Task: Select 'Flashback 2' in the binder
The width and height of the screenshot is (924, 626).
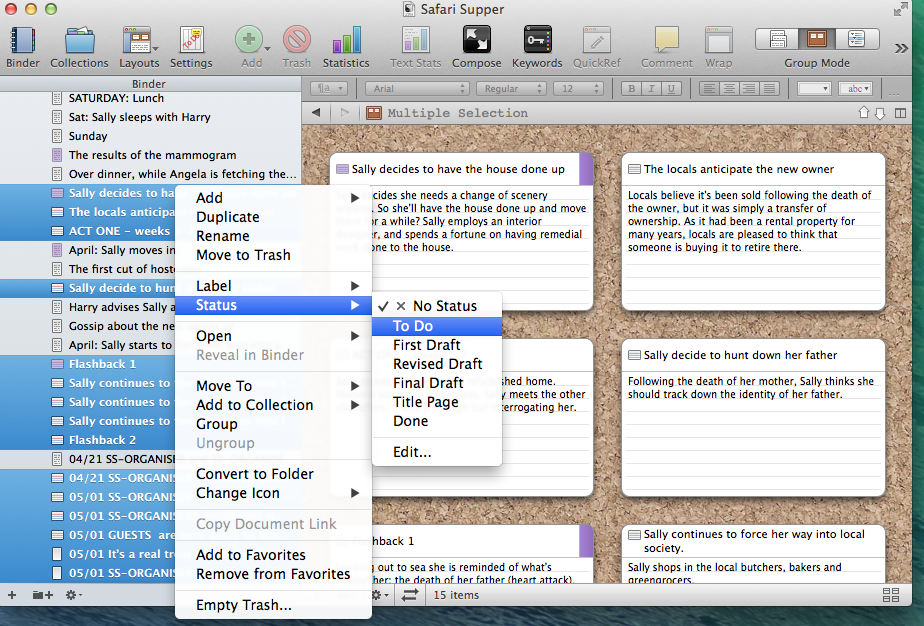Action: tap(88, 440)
